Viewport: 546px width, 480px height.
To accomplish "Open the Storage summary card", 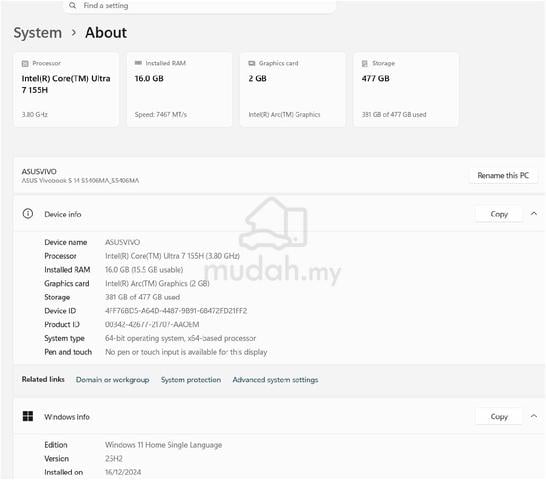I will 406,90.
